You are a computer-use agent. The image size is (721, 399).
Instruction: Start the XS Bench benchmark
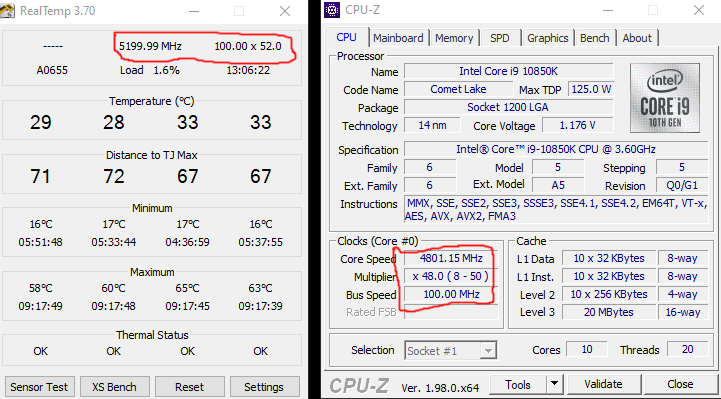(114, 387)
